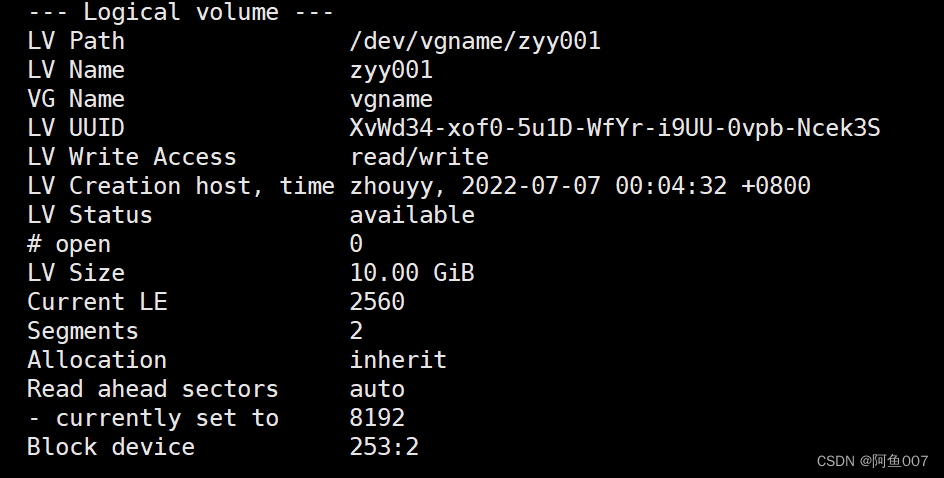Click the Logical volume header line
944x478 pixels.
[181, 12]
